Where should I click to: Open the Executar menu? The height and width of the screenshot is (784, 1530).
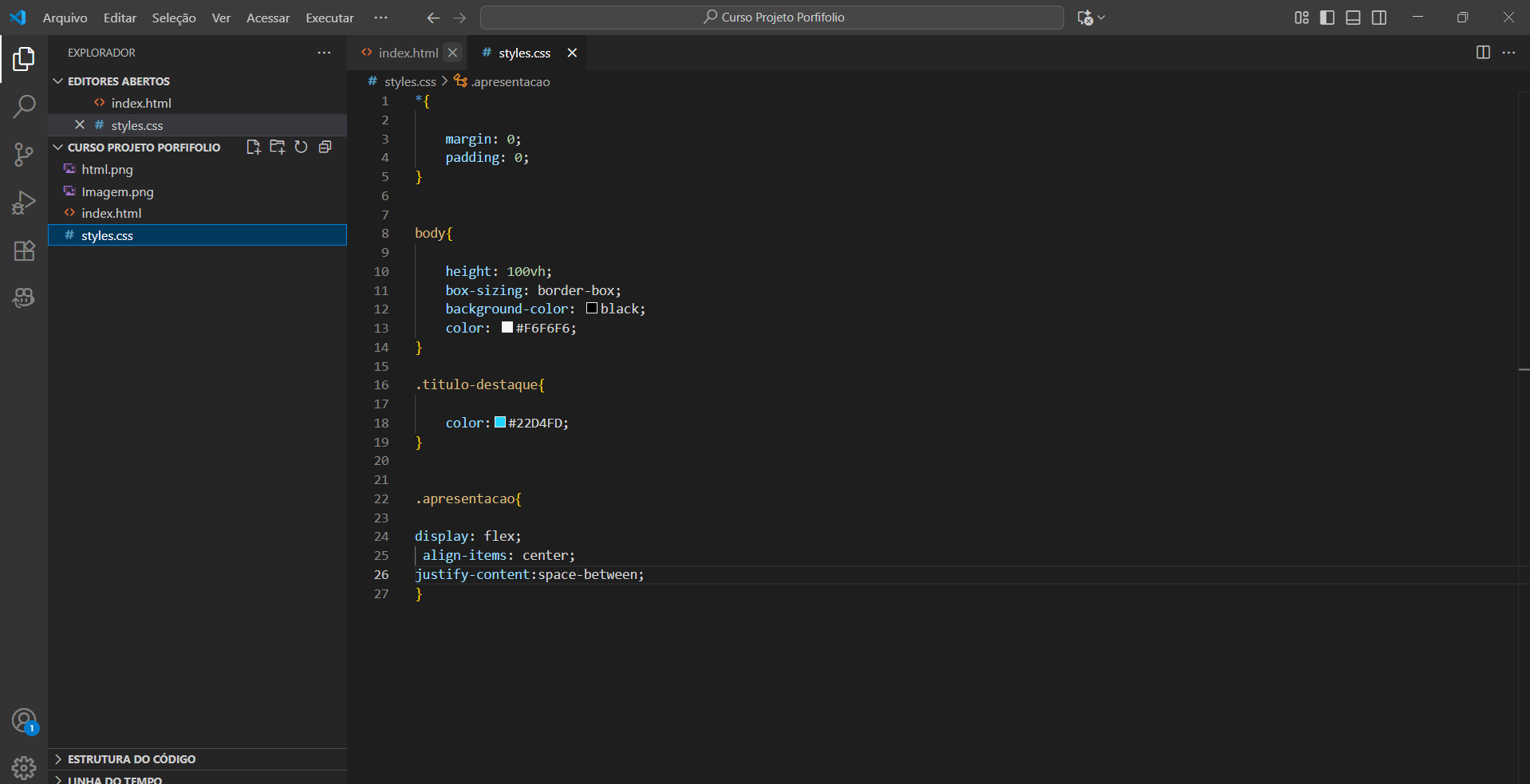click(x=329, y=18)
